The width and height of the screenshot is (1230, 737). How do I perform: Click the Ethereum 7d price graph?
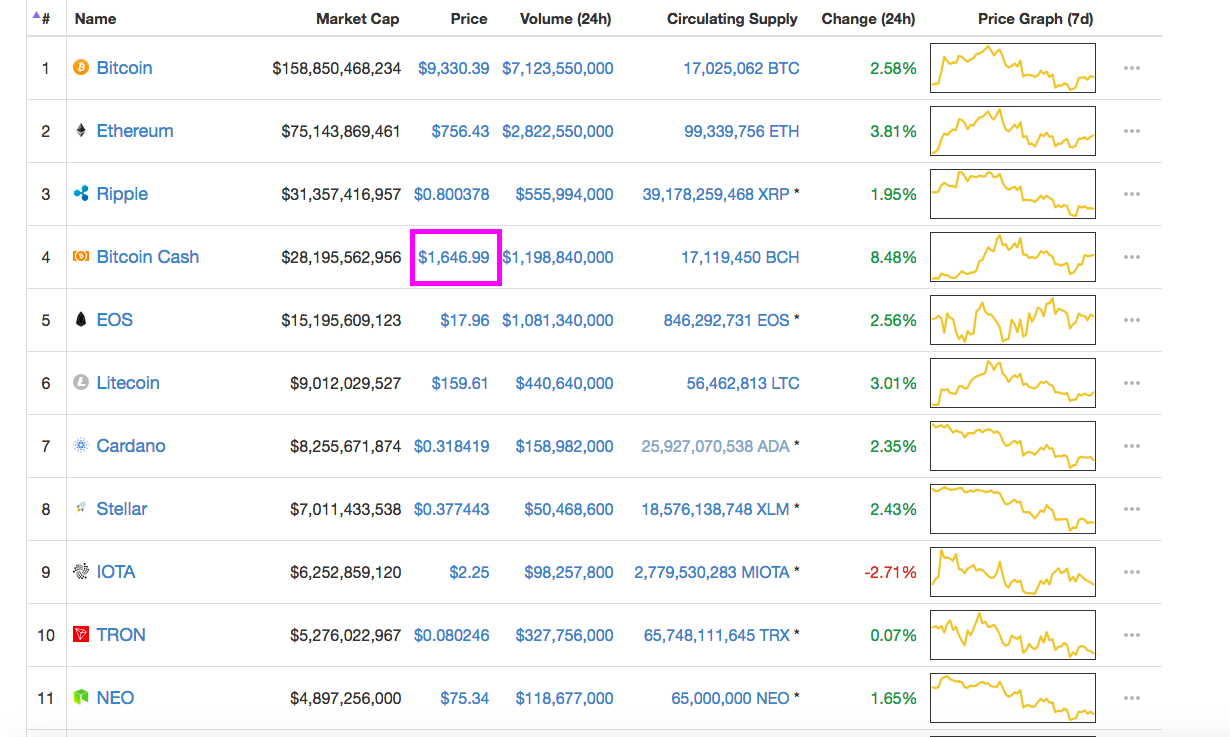1012,131
